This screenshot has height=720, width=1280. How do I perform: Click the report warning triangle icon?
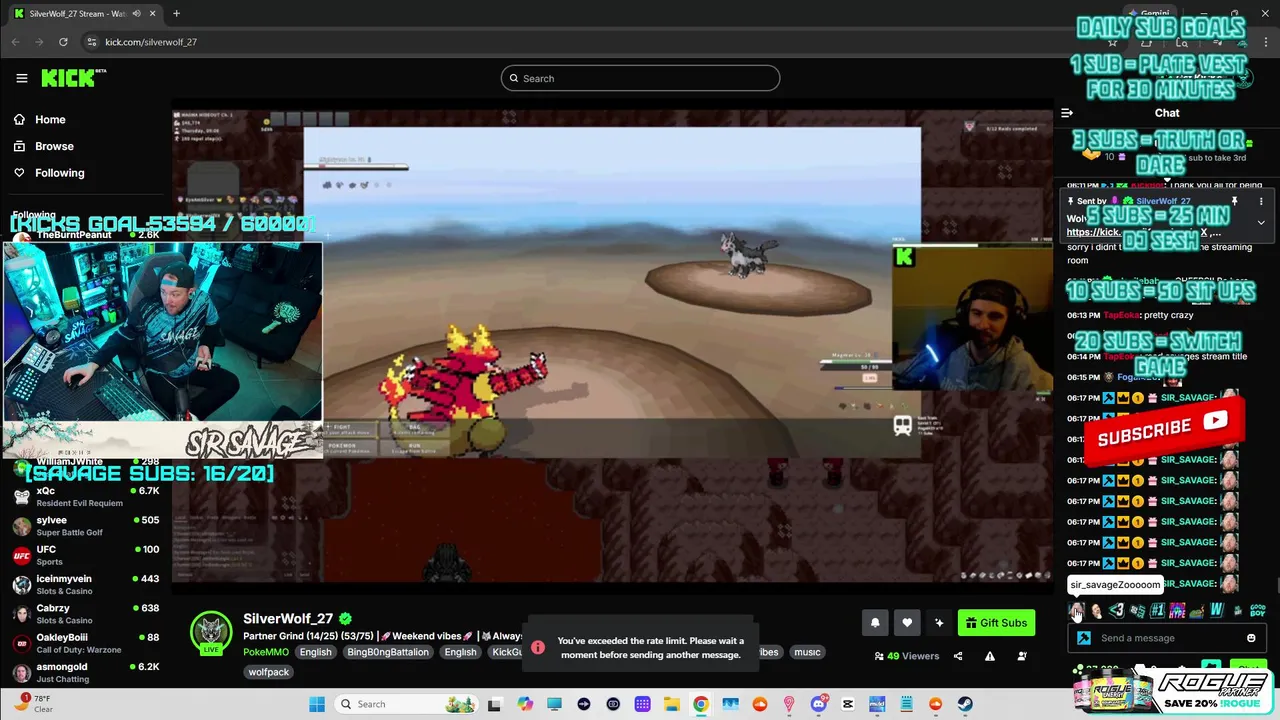[x=990, y=656]
